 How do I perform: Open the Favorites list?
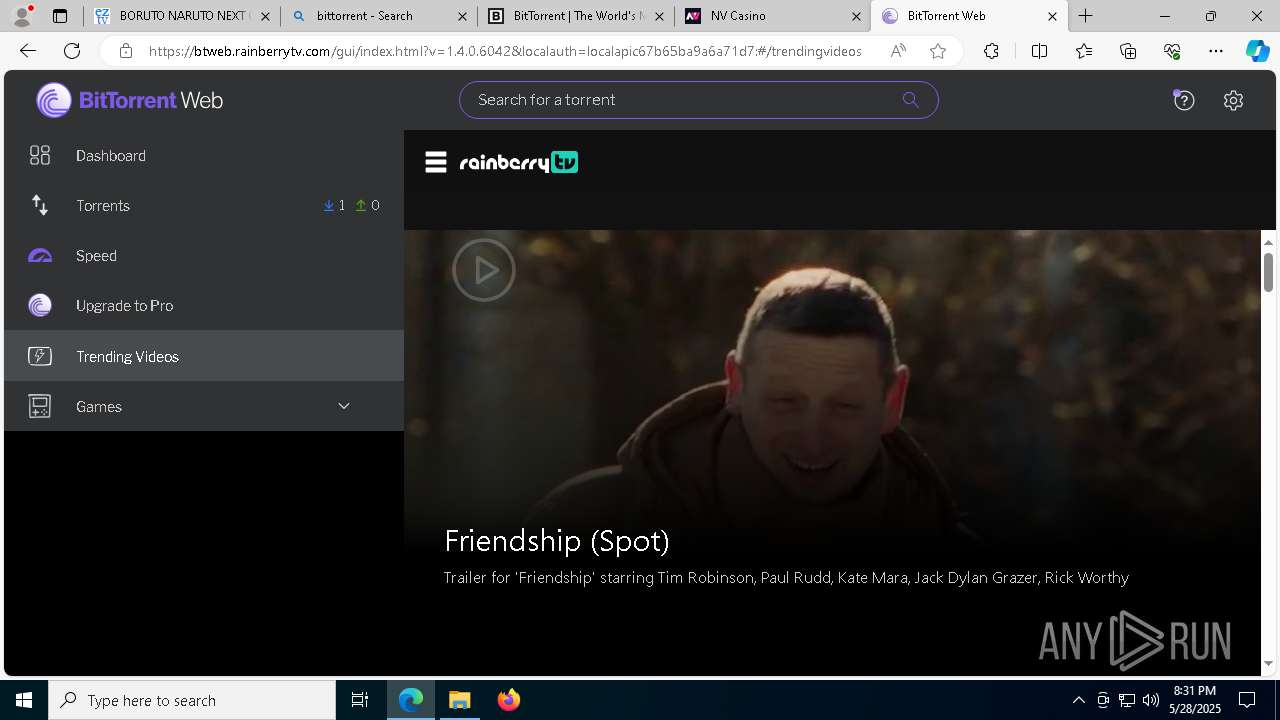pyautogui.click(x=1084, y=51)
